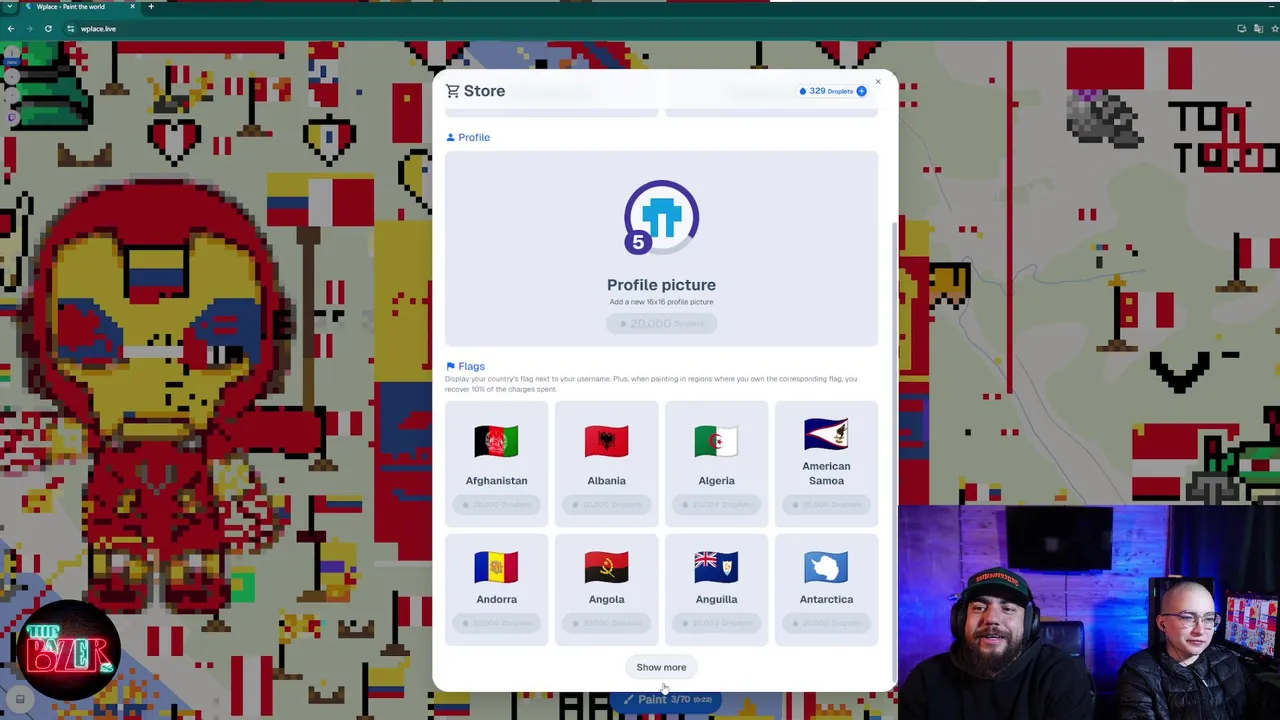This screenshot has height=720, width=1280.
Task: Click the level 5 badge
Action: click(x=638, y=241)
